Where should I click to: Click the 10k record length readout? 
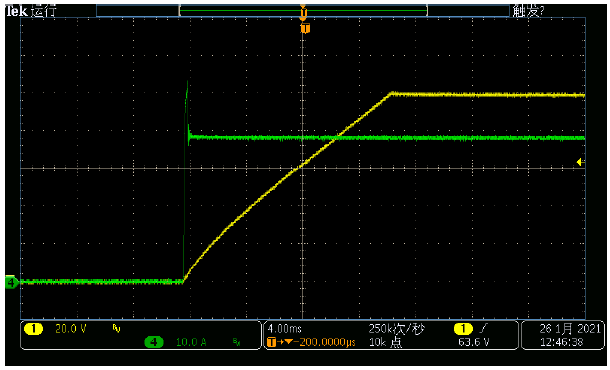pyautogui.click(x=385, y=342)
